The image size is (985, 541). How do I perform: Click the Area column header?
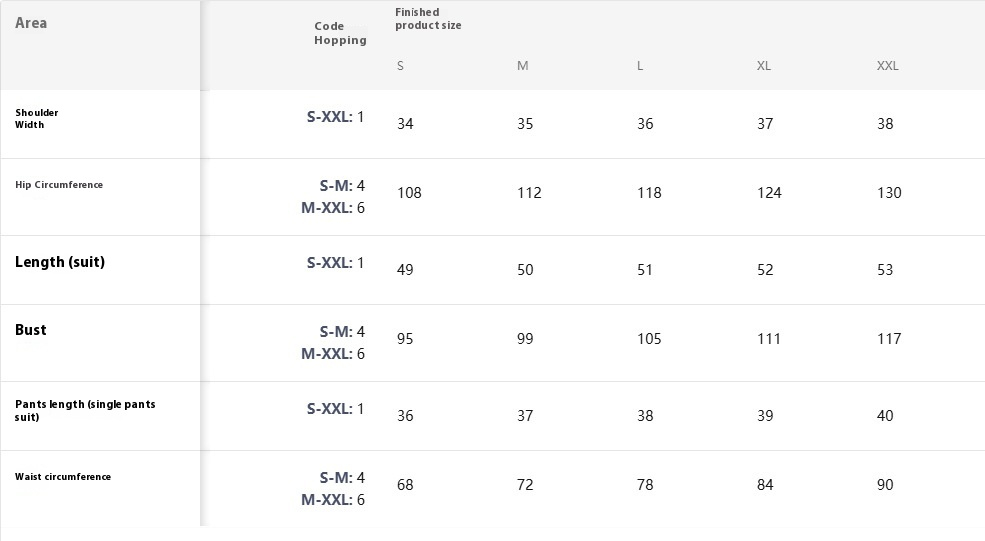coord(31,23)
